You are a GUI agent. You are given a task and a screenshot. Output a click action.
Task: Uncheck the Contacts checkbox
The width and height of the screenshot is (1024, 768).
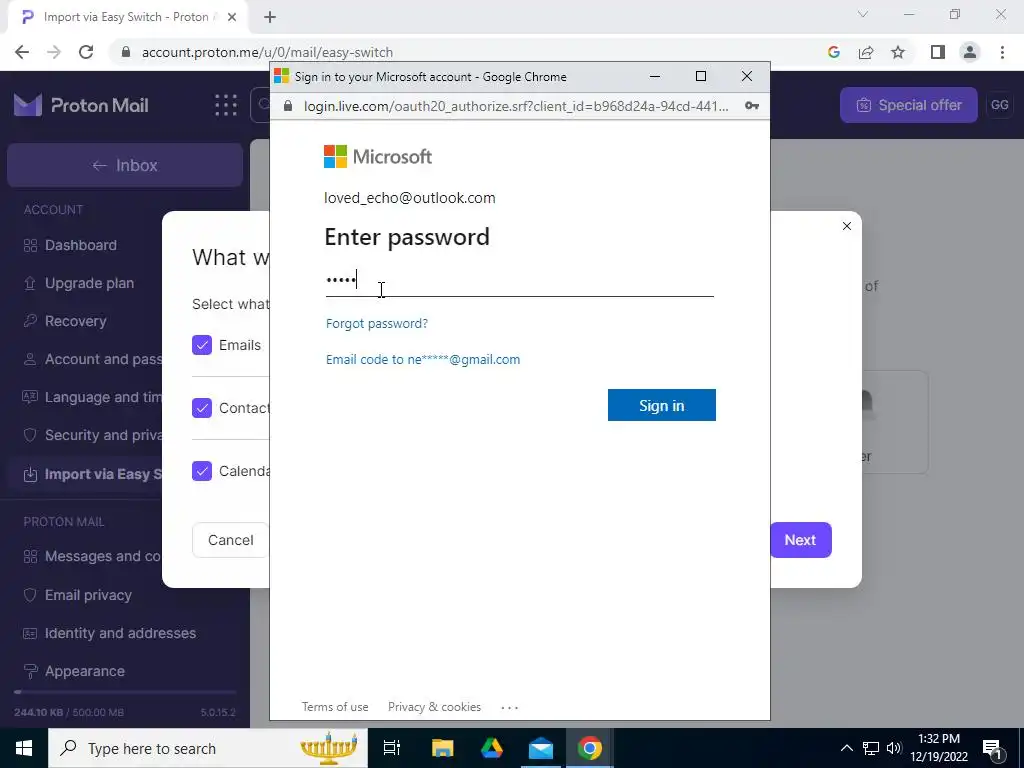coord(202,408)
